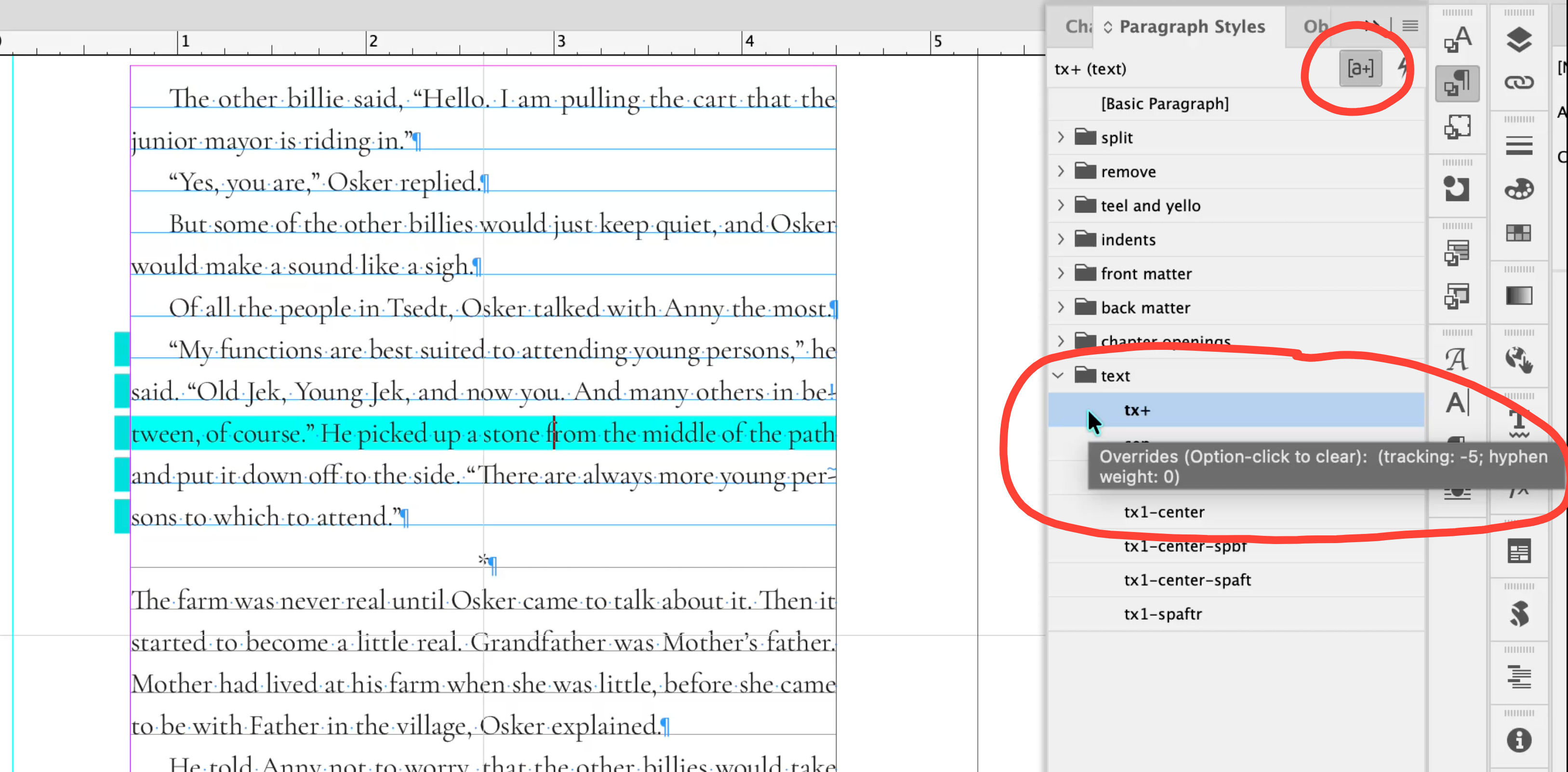This screenshot has height=772, width=1568.
Task: Click the T with wavy underline icon
Action: click(1519, 423)
